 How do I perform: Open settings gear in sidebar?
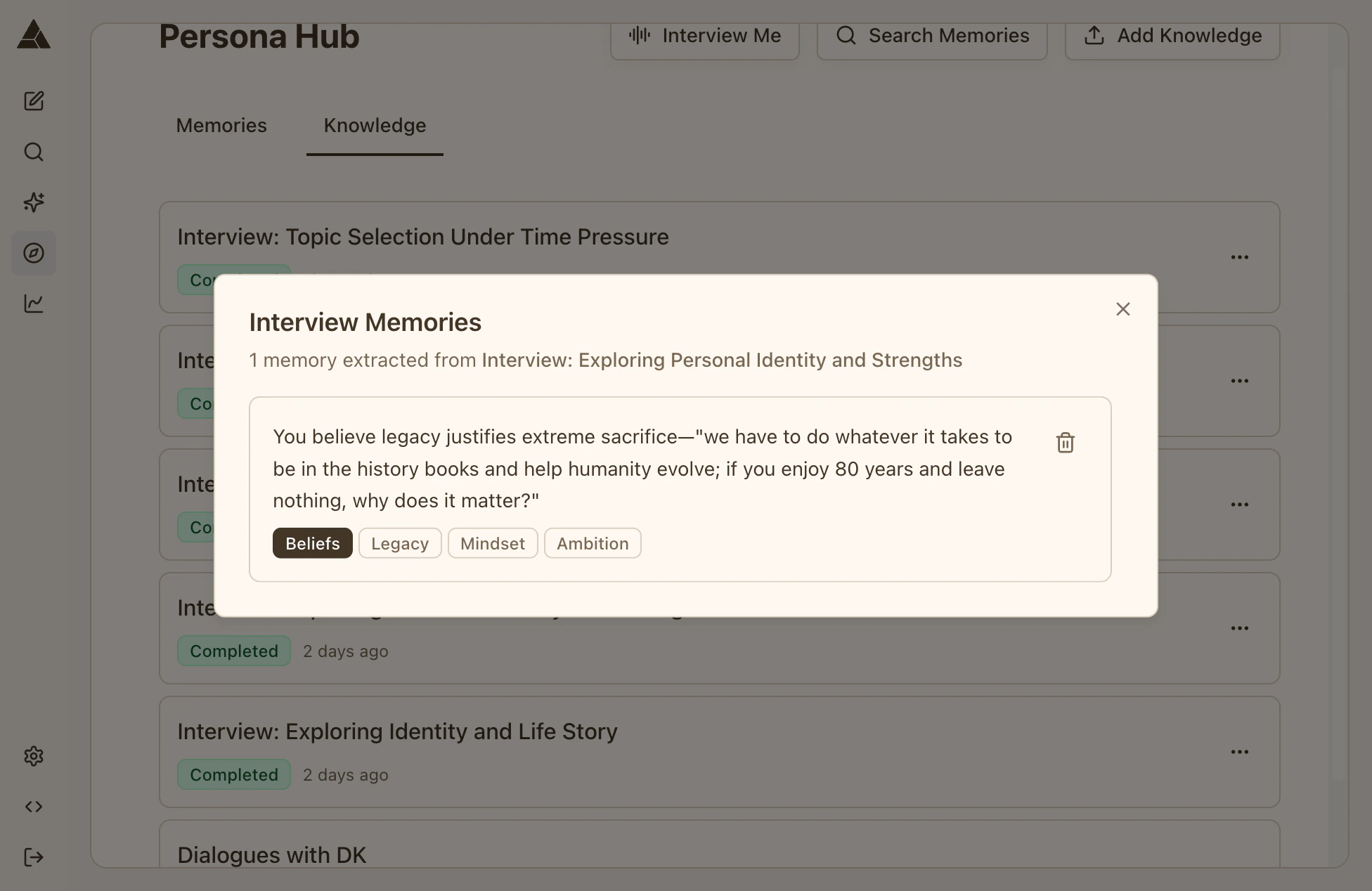click(x=34, y=756)
